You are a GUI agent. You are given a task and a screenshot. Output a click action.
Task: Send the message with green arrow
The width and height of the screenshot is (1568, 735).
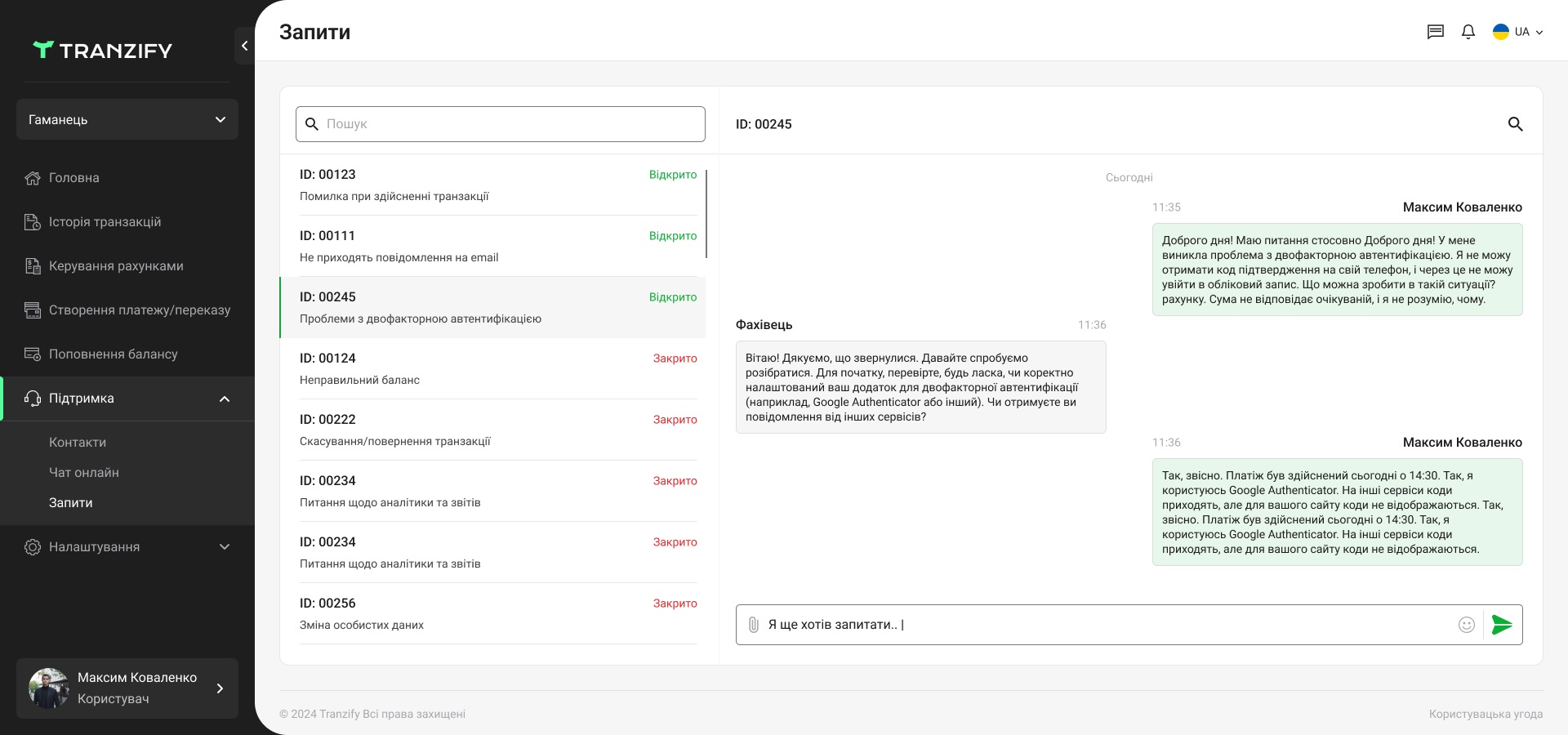[x=1502, y=625]
